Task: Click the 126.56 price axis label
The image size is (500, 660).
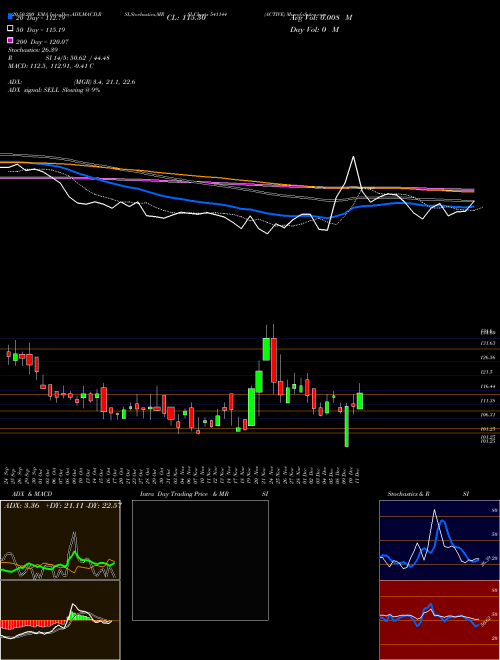Action: 488,358
